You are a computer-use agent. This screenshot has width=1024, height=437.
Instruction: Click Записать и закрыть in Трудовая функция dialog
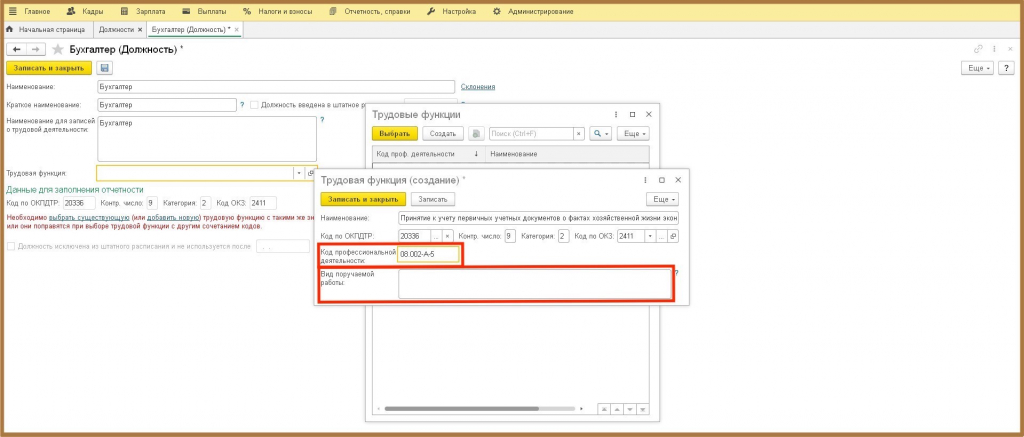point(363,199)
